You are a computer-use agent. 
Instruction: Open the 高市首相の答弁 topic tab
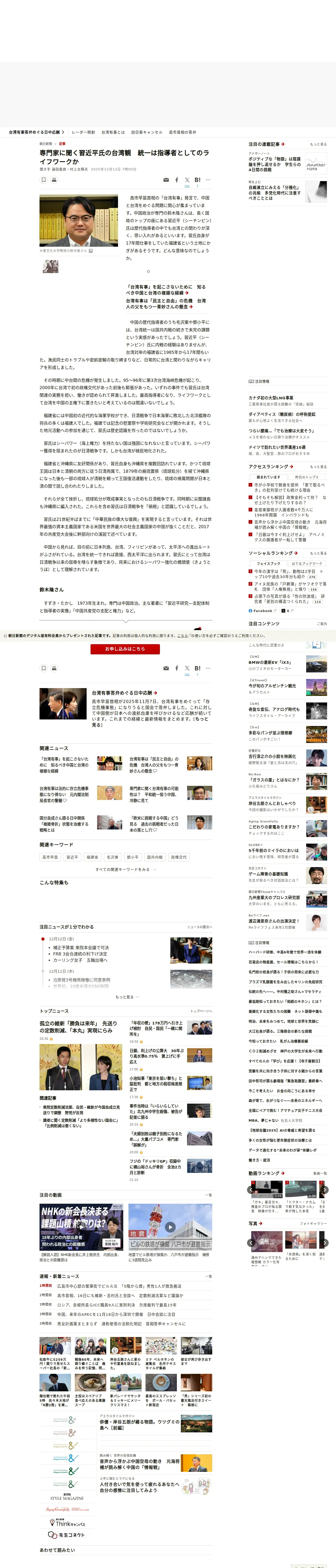[182, 132]
